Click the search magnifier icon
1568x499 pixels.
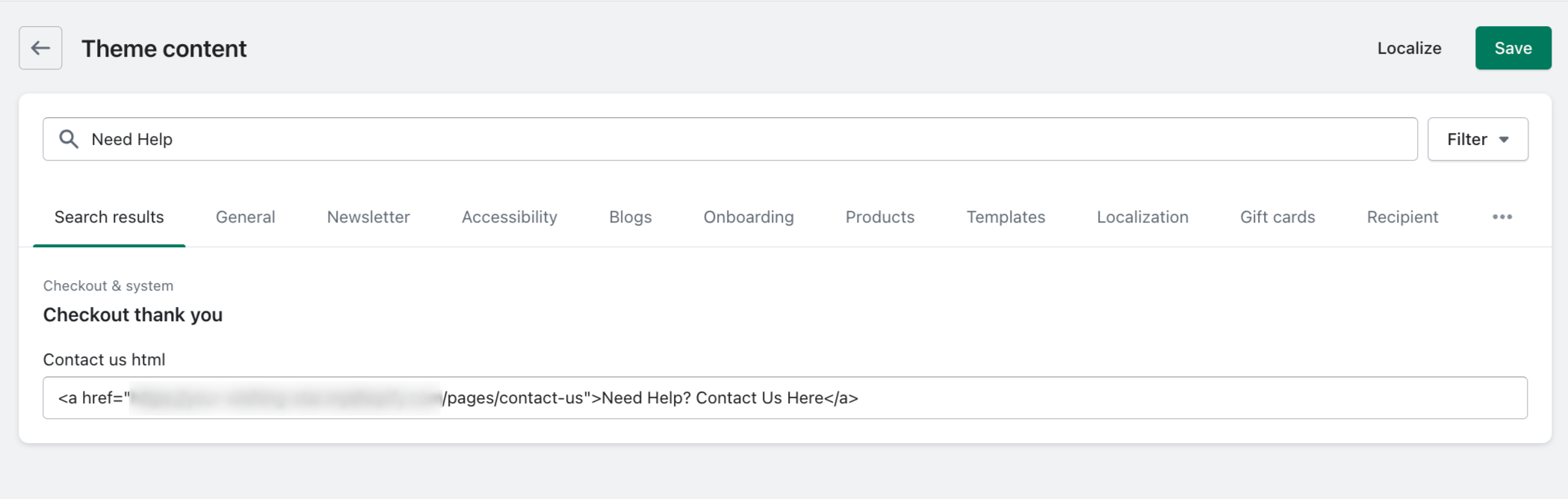[x=69, y=139]
